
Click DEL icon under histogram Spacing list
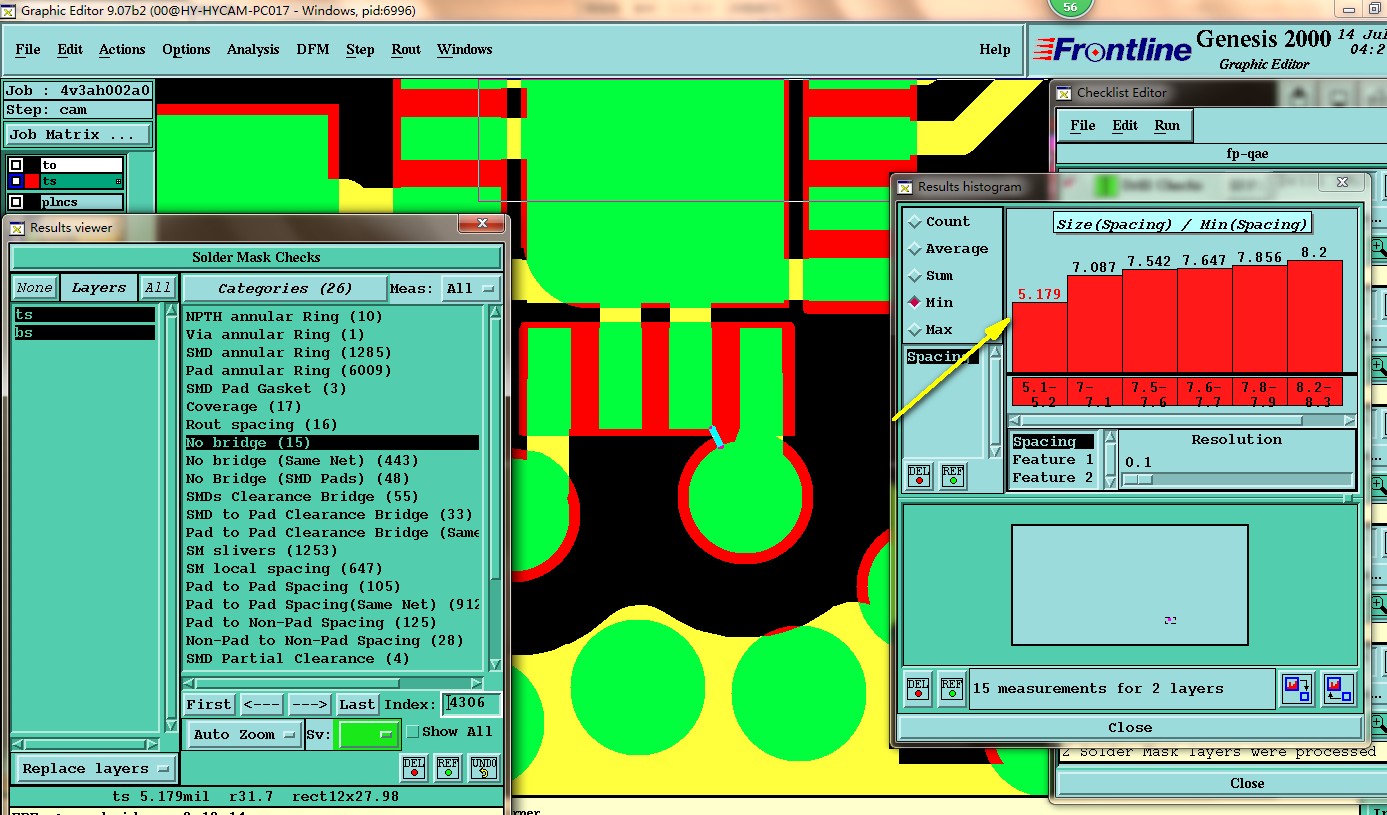(919, 476)
